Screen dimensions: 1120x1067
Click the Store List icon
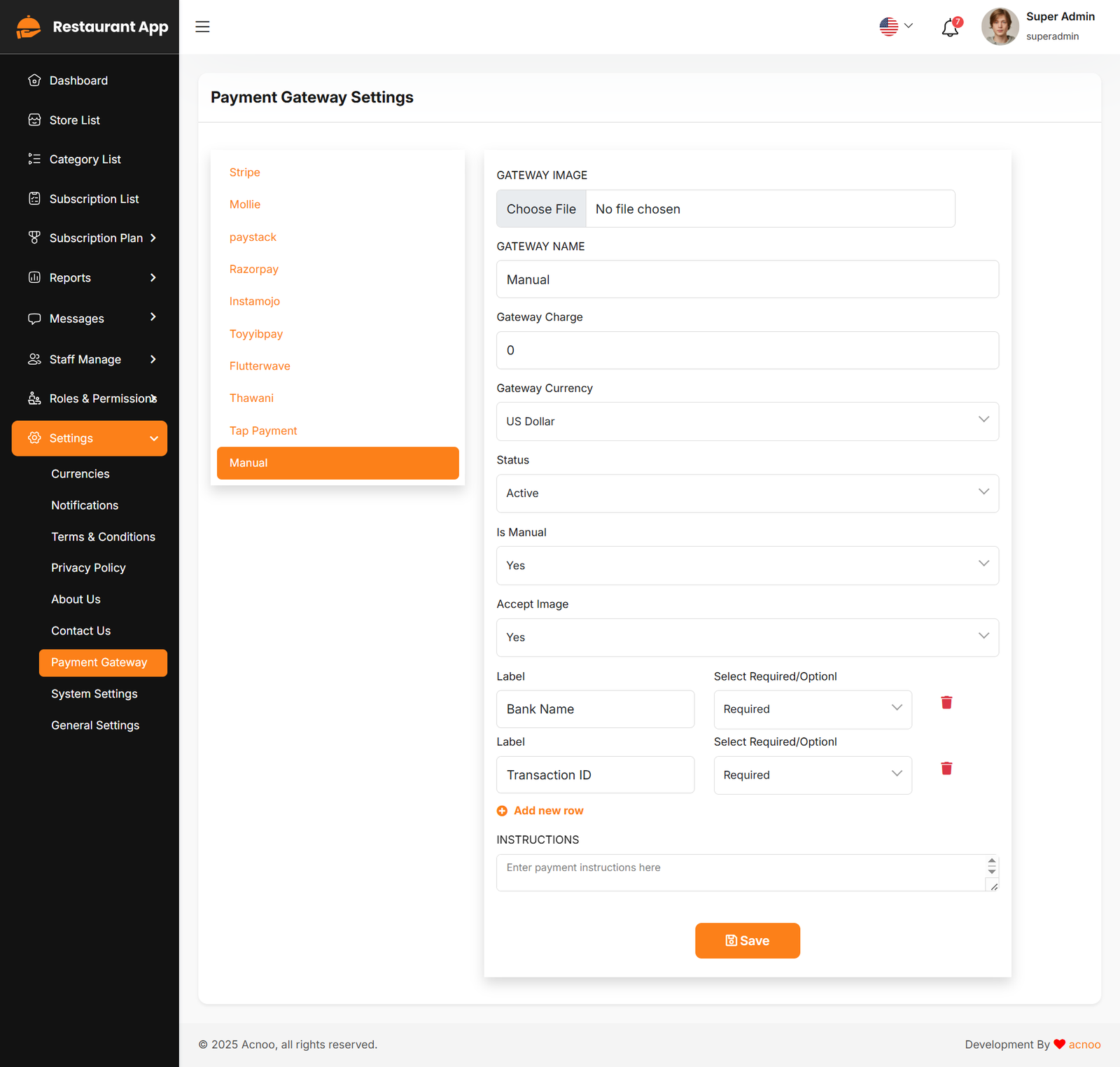[34, 120]
